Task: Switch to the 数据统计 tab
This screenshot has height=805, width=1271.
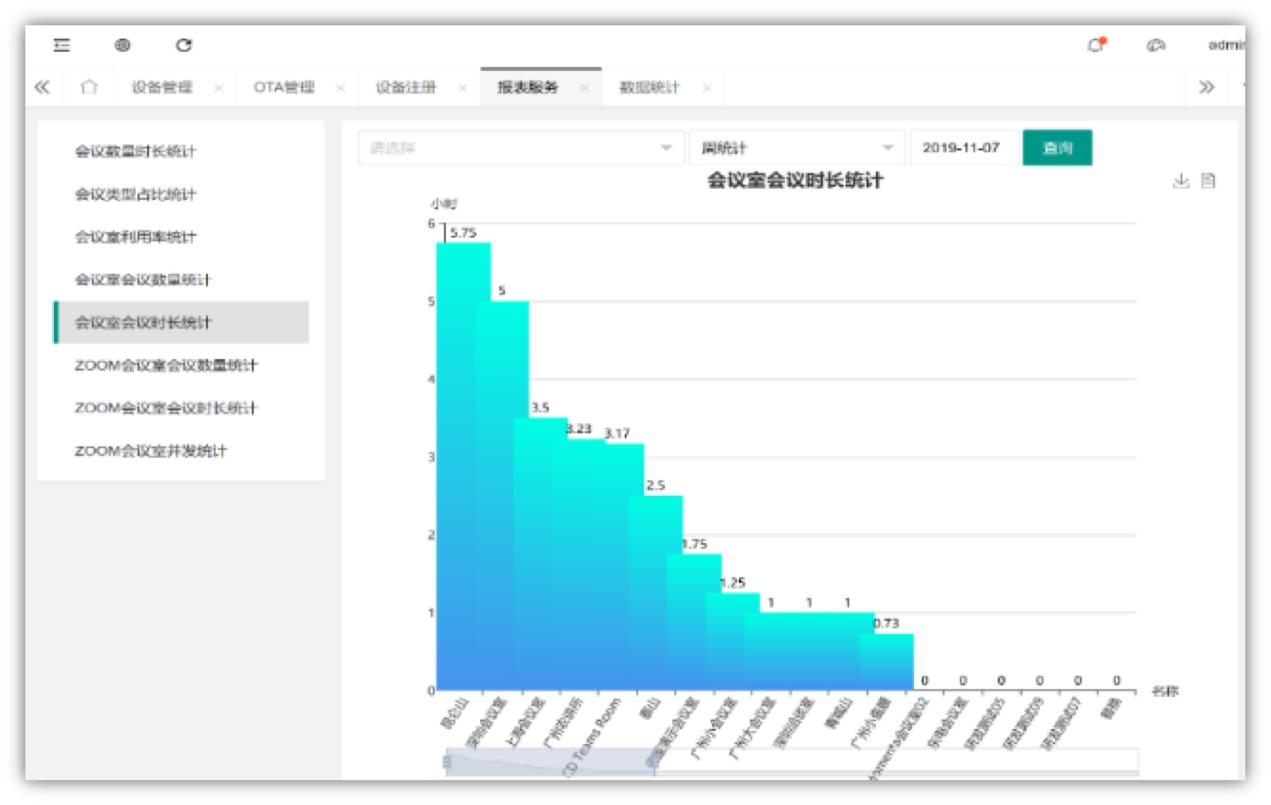Action: 648,88
